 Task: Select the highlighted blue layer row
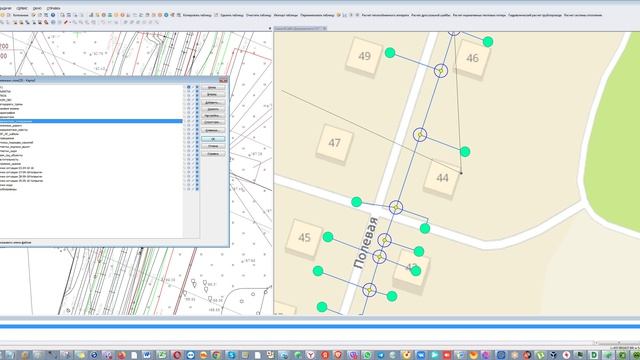tap(91, 121)
